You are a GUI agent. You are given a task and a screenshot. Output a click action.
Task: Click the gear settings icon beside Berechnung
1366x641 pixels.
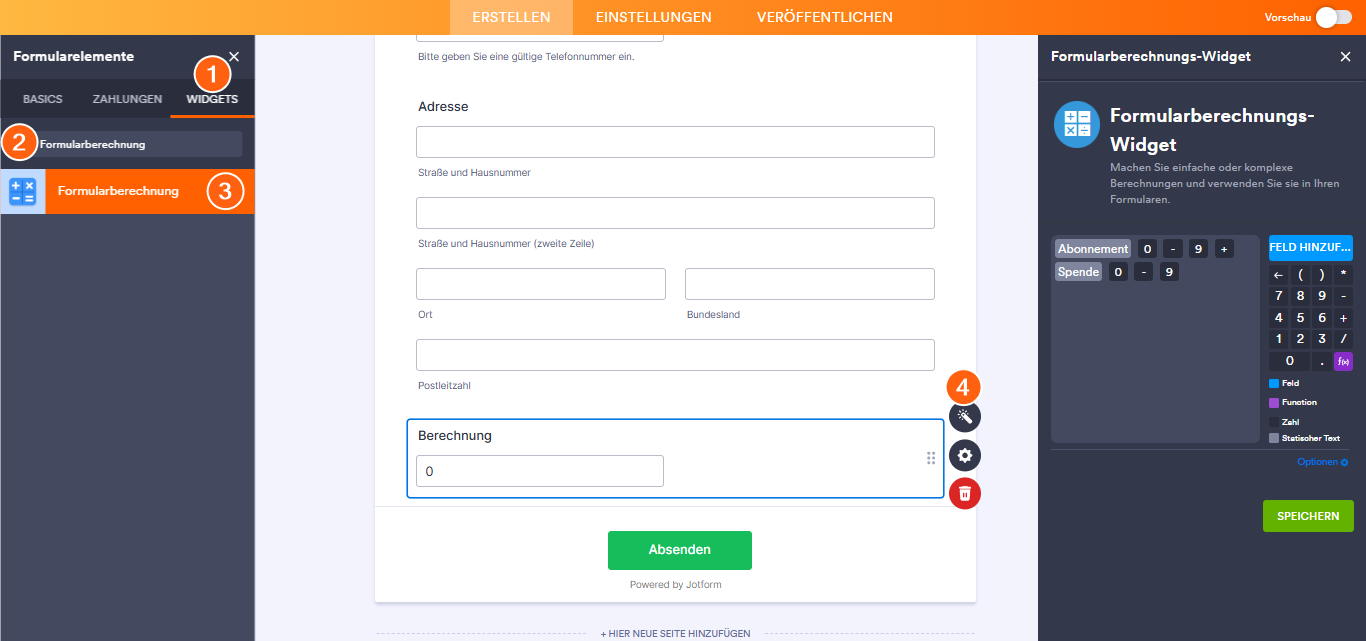click(963, 455)
